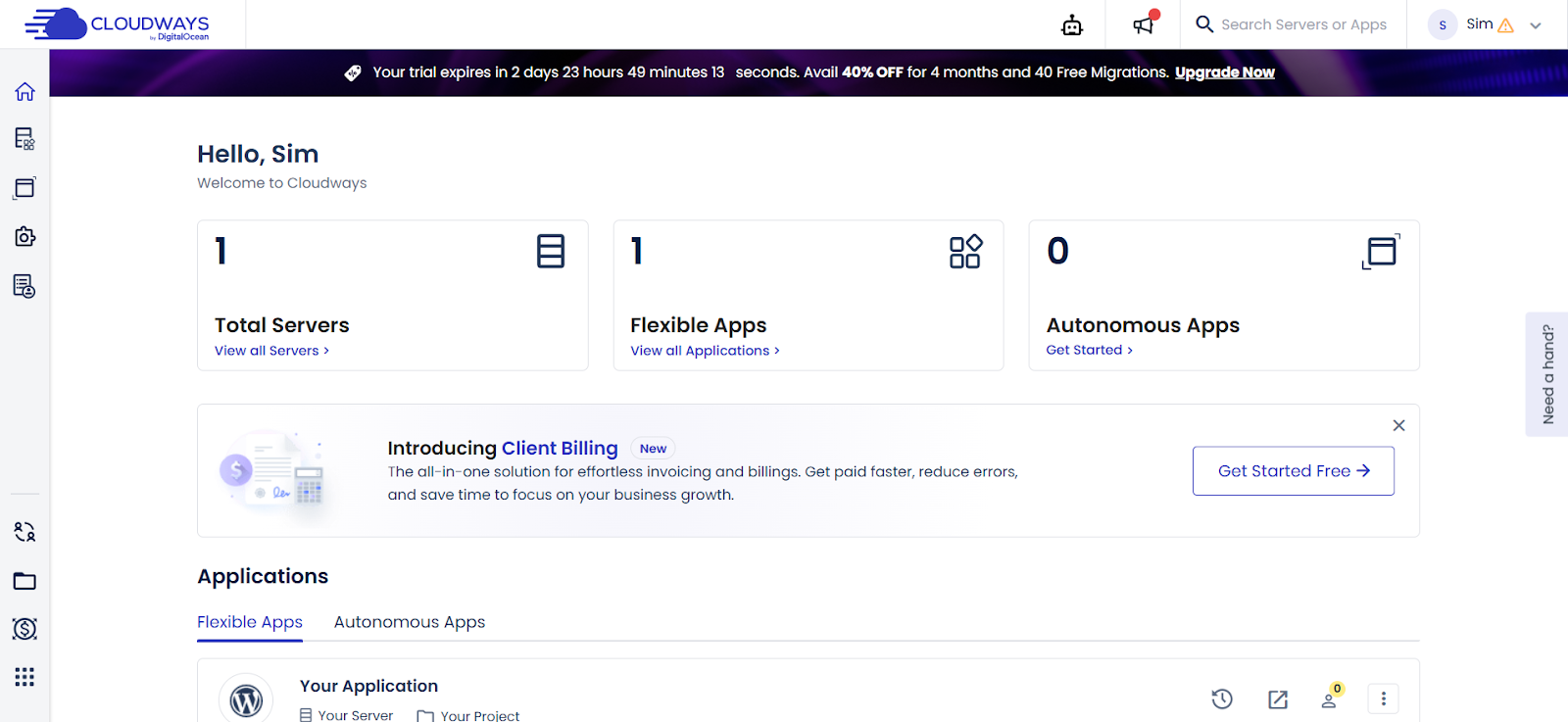The height and width of the screenshot is (722, 1568).
Task: Select the Flexible Apps tab
Action: (250, 622)
